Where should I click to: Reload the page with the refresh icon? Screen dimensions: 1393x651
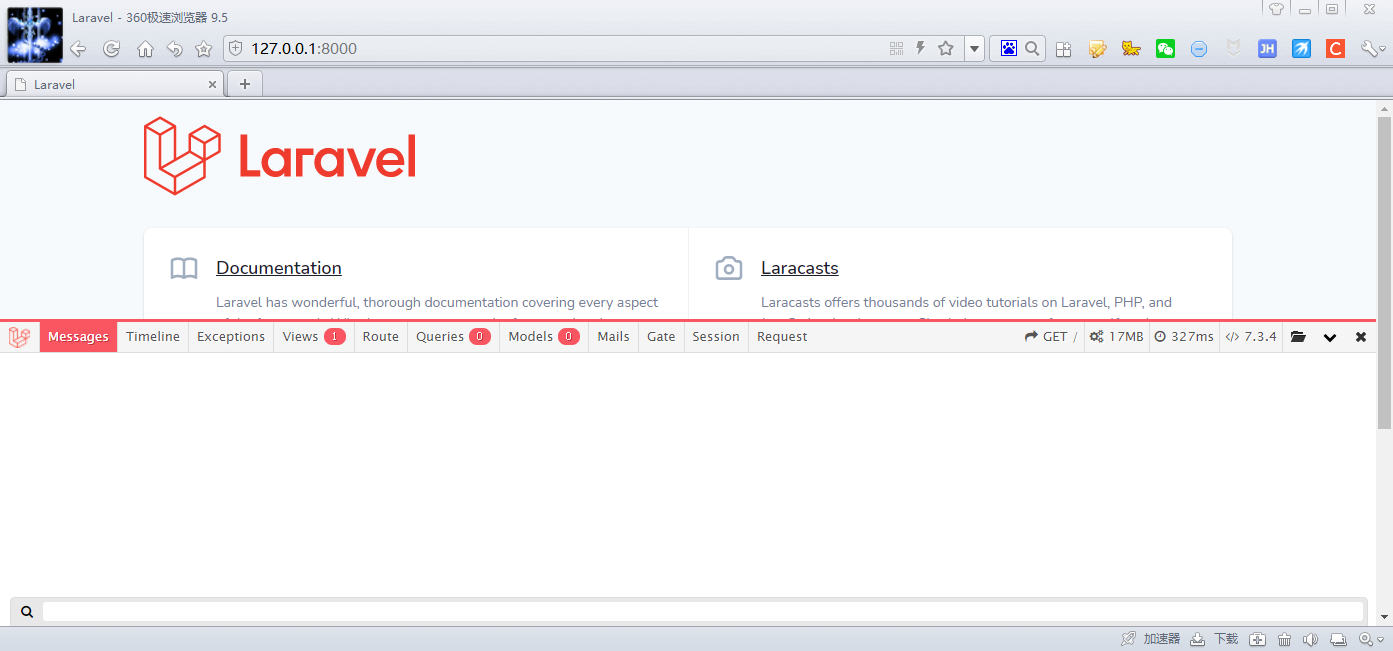coord(112,49)
